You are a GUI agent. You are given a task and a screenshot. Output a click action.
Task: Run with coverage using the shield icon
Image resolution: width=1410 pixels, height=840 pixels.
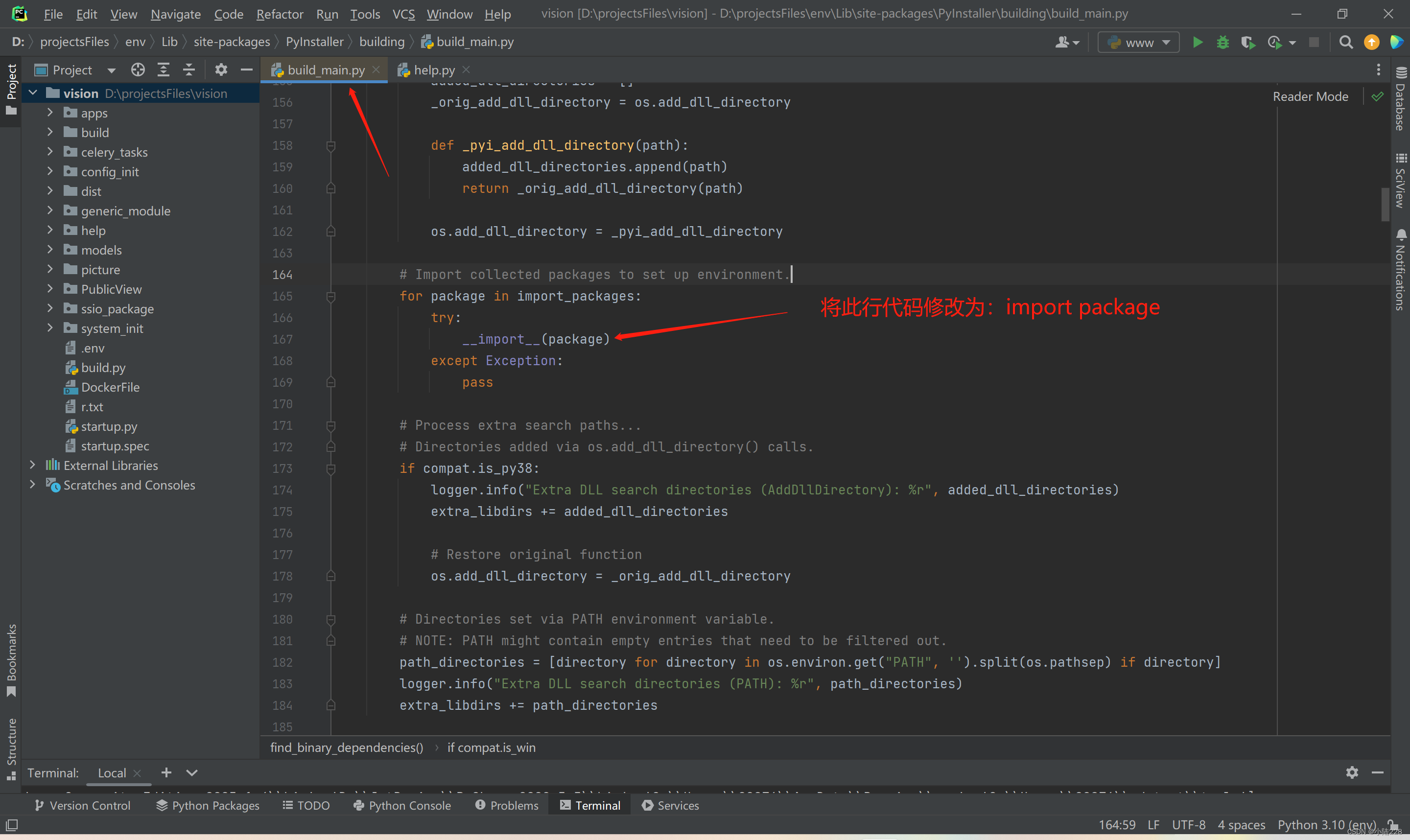click(1248, 42)
